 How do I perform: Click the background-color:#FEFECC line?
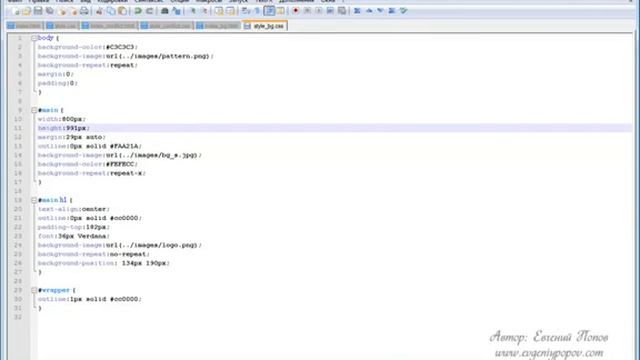coord(88,164)
